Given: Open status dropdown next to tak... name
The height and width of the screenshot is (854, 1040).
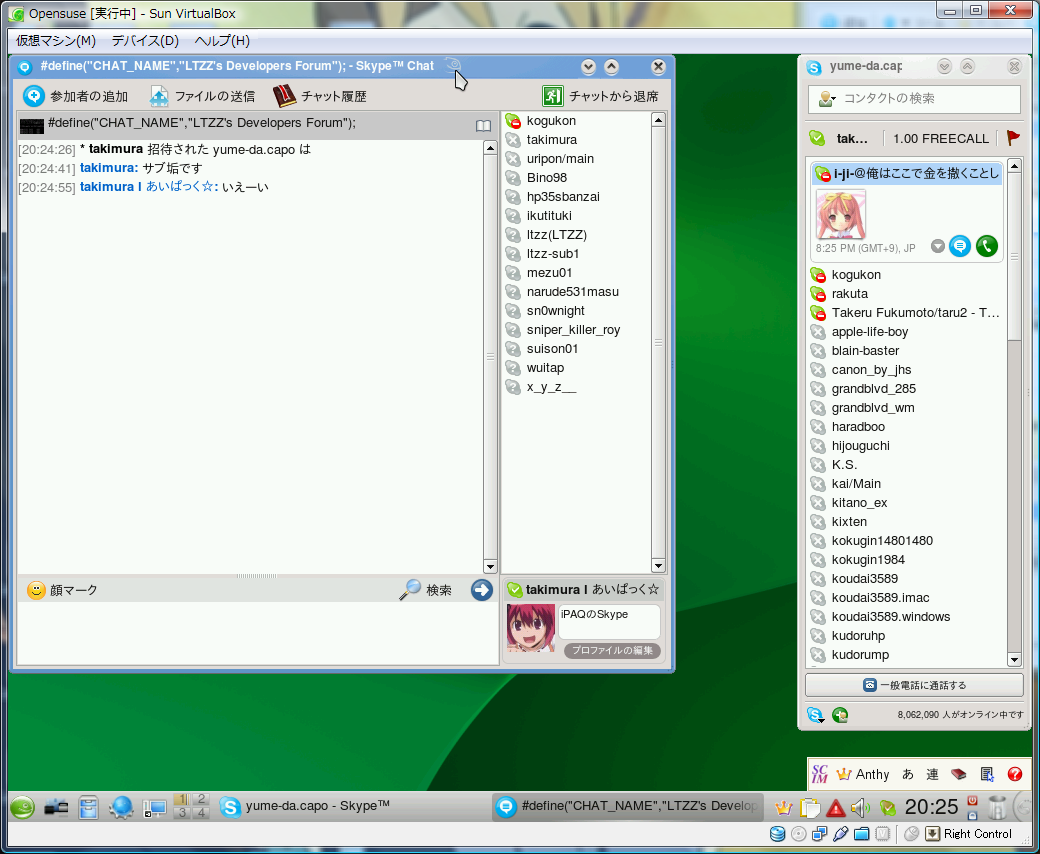Looking at the screenshot, I should 817,138.
